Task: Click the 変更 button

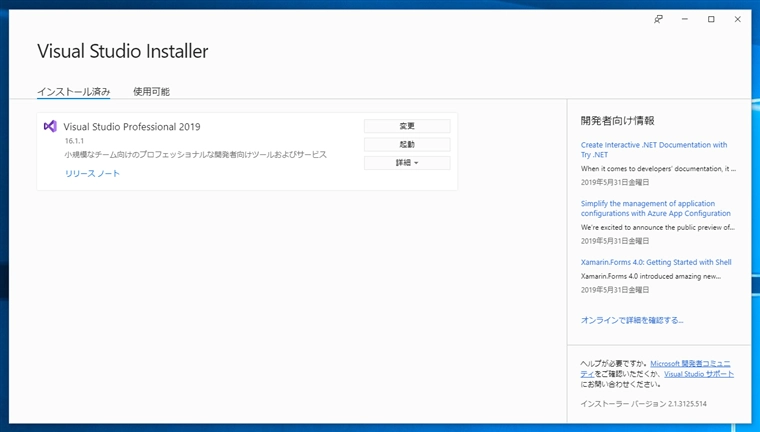Action: 407,126
